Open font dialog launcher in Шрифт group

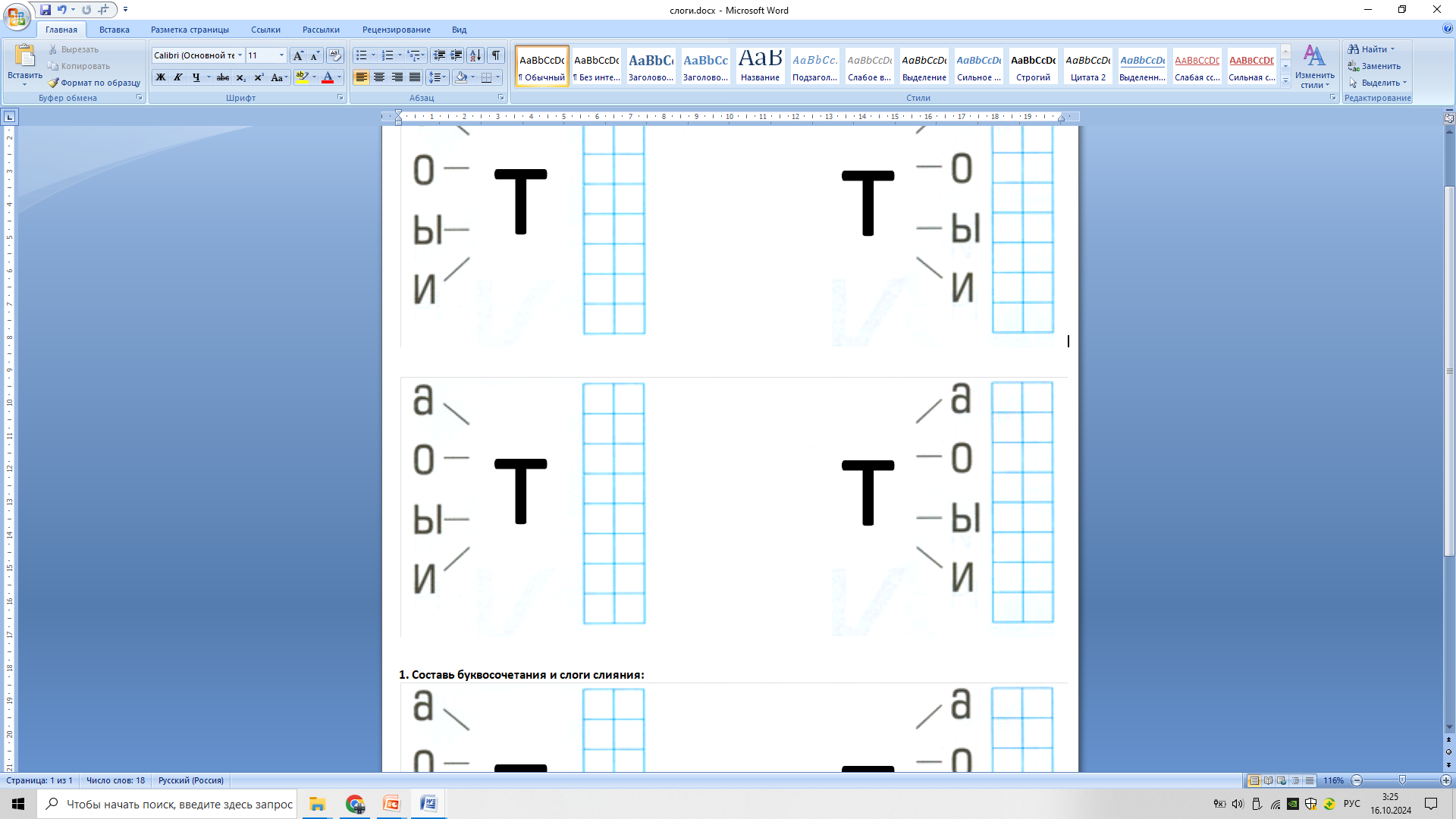point(340,98)
